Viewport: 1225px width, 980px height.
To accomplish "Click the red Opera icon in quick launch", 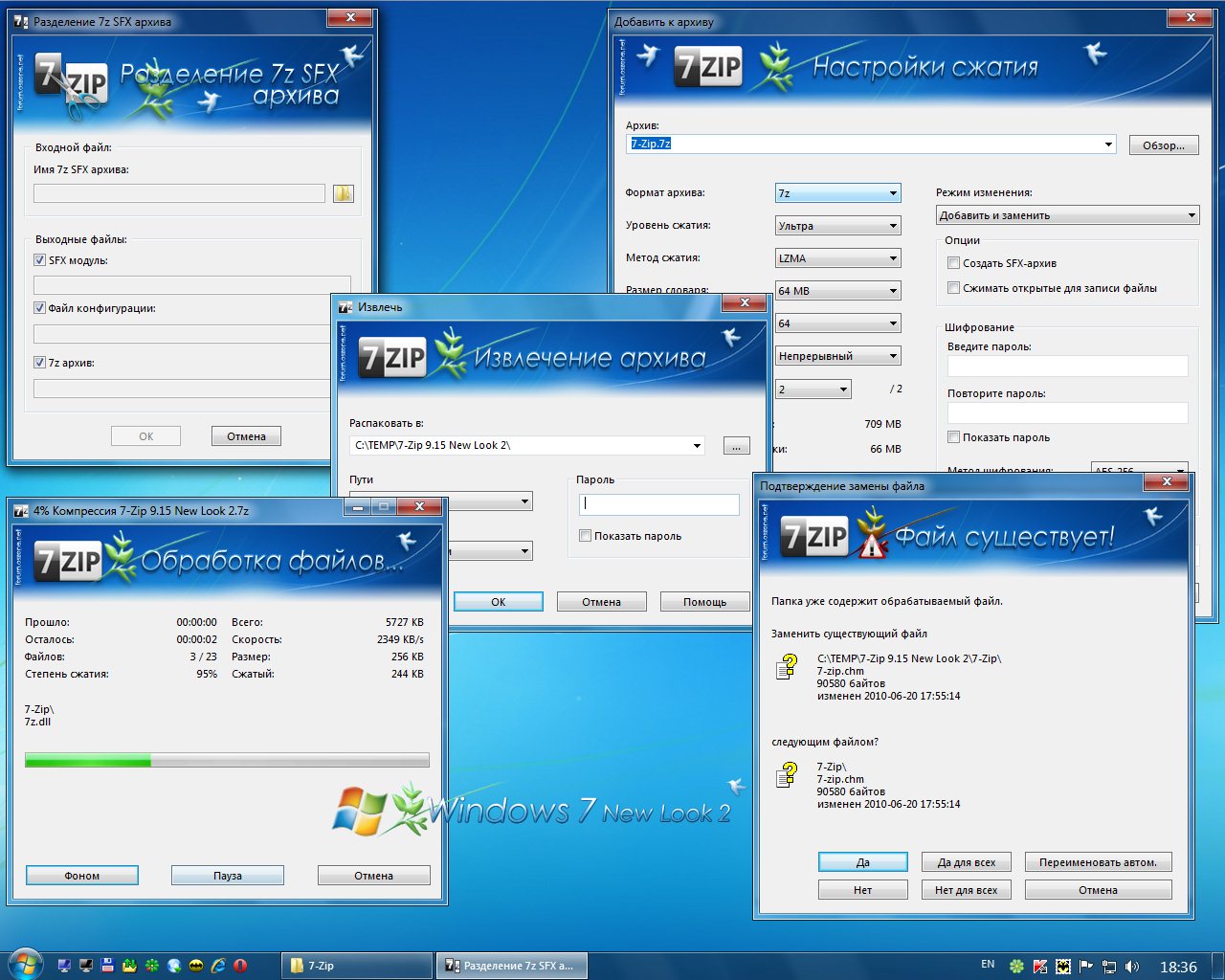I will tap(240, 966).
